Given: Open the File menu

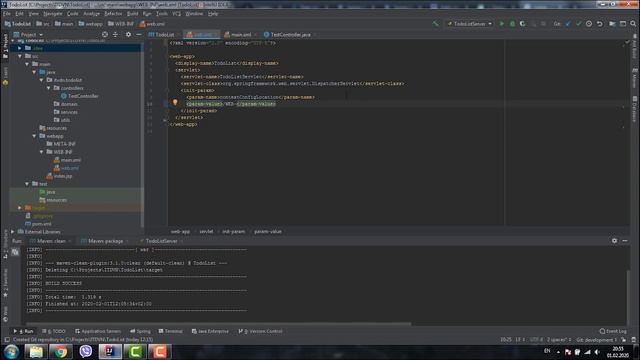Looking at the screenshot, I should [x=7, y=13].
